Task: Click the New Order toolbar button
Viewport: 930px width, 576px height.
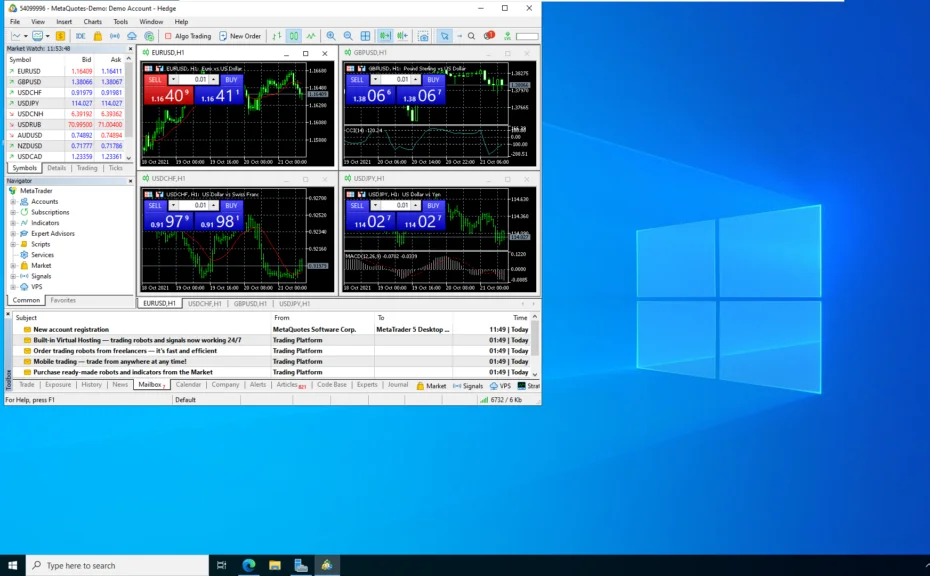Action: point(240,36)
